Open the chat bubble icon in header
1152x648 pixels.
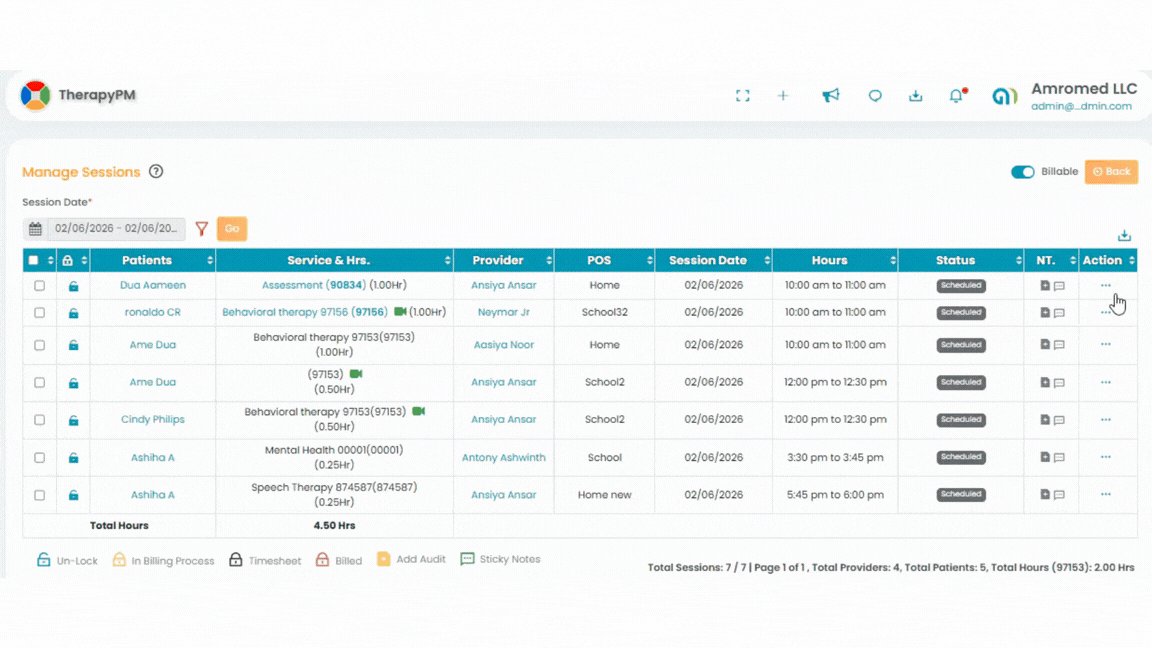(x=875, y=96)
